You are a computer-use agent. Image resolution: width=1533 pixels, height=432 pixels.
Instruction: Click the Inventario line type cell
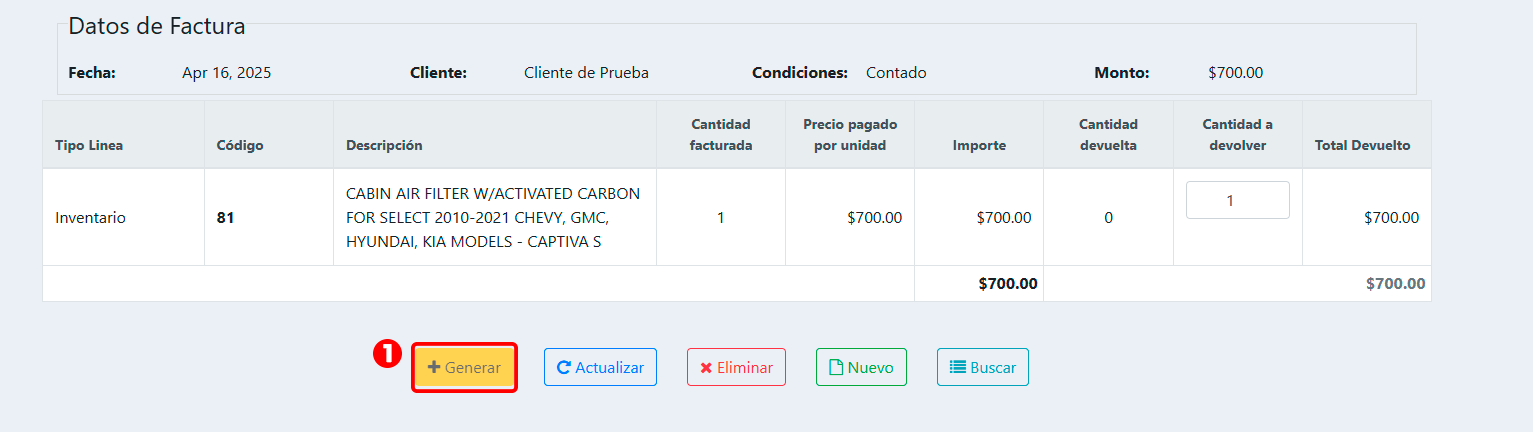[90, 217]
